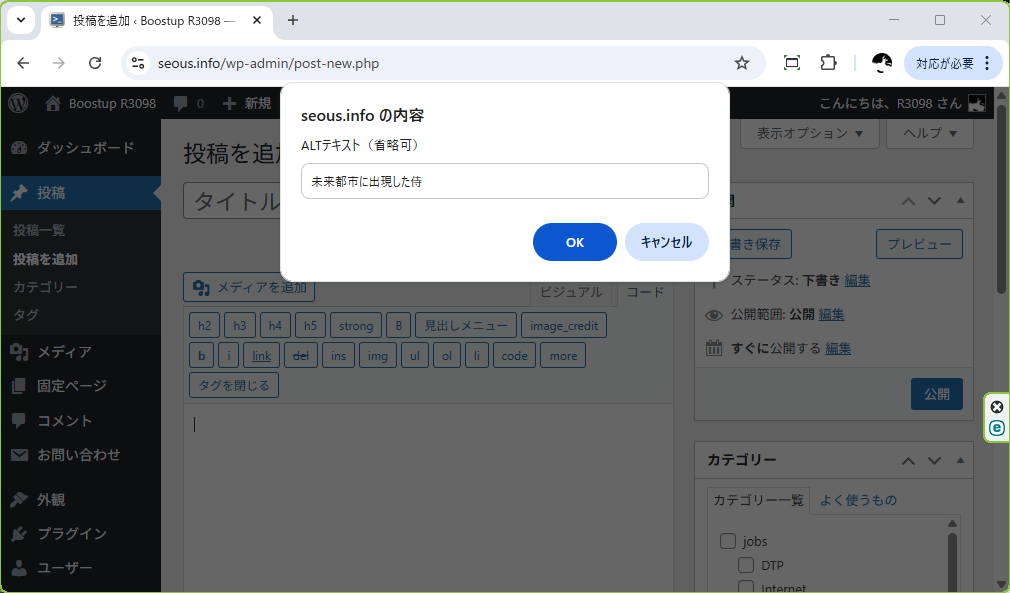The image size is (1010, 593).
Task: Click the WordPress logo icon
Action: click(x=17, y=103)
